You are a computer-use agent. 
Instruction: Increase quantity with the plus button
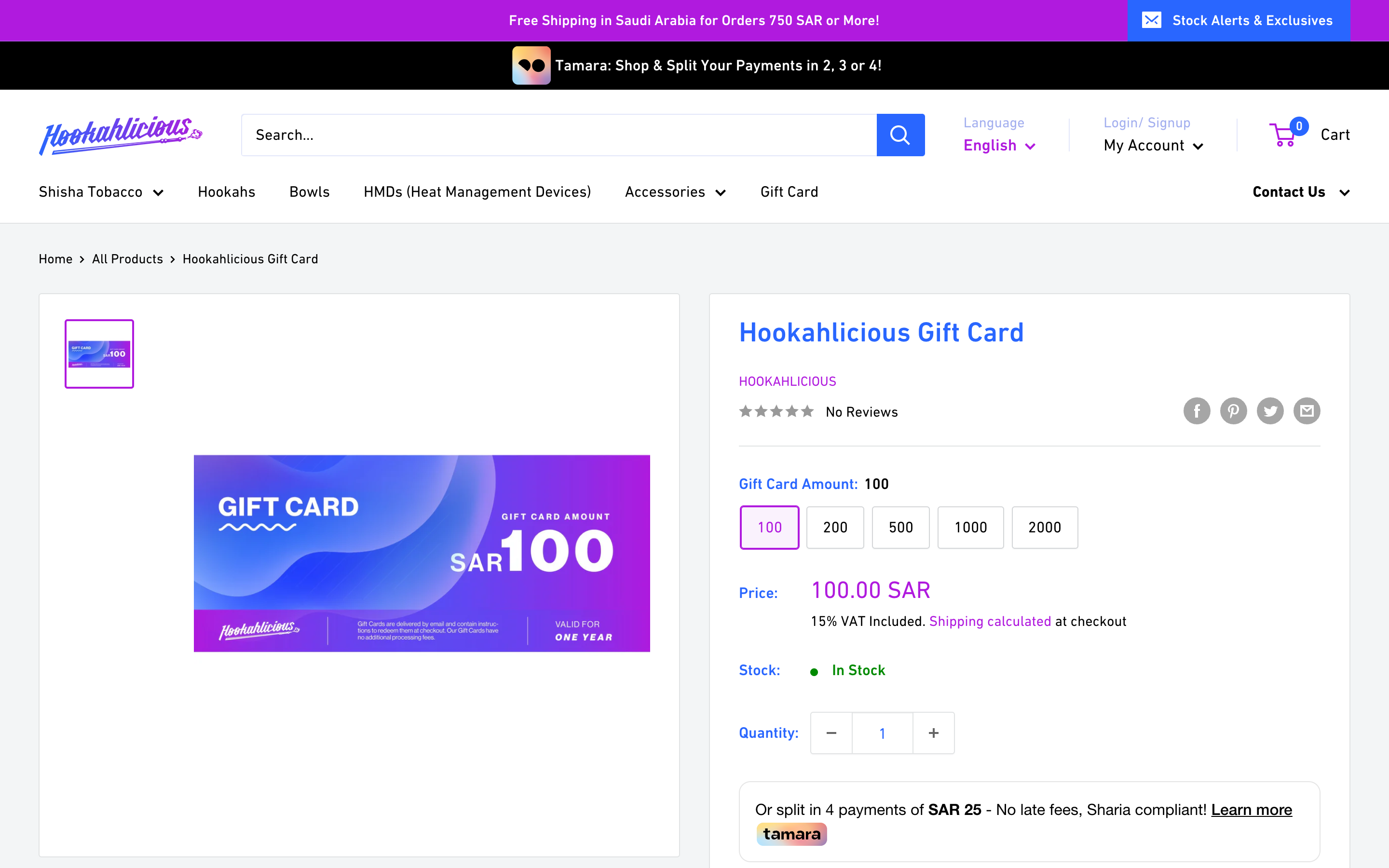(933, 733)
